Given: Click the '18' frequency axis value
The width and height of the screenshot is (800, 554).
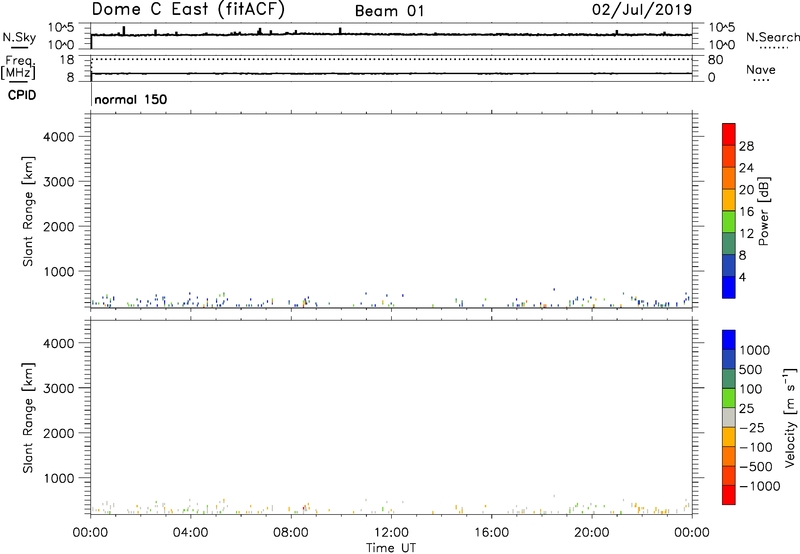Looking at the screenshot, I should coord(67,60).
